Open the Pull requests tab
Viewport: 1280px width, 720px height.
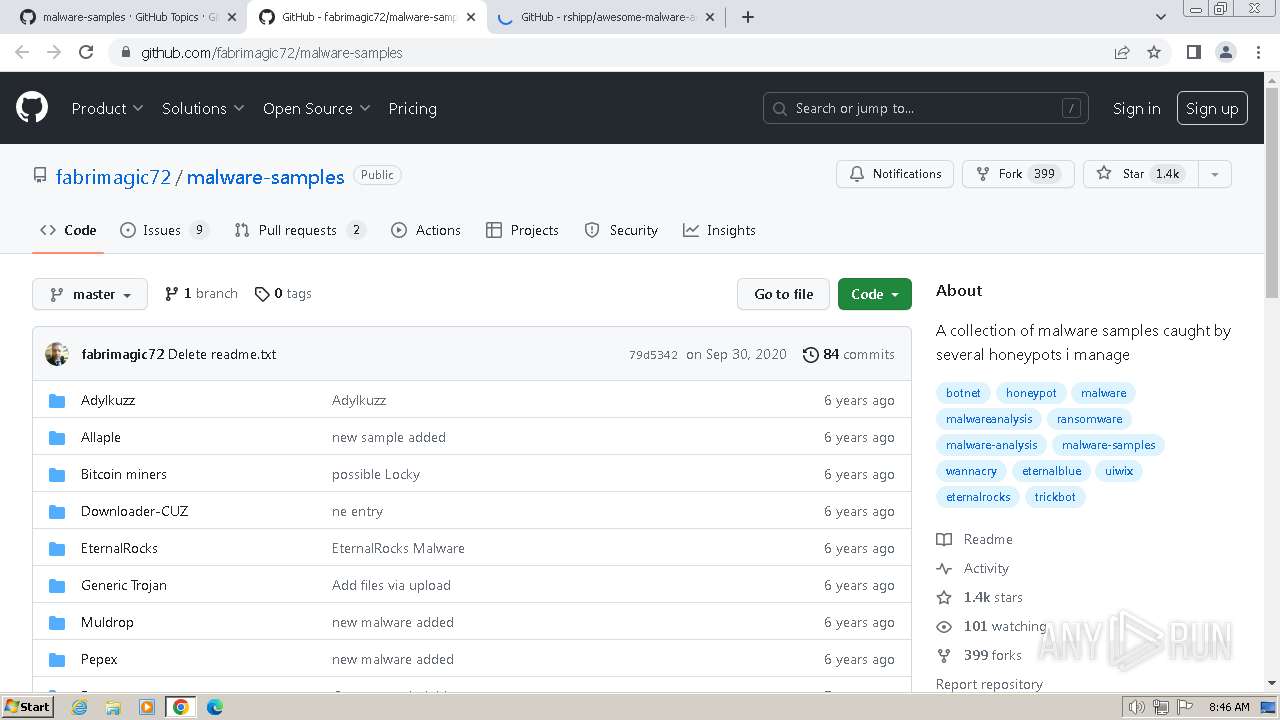click(299, 230)
